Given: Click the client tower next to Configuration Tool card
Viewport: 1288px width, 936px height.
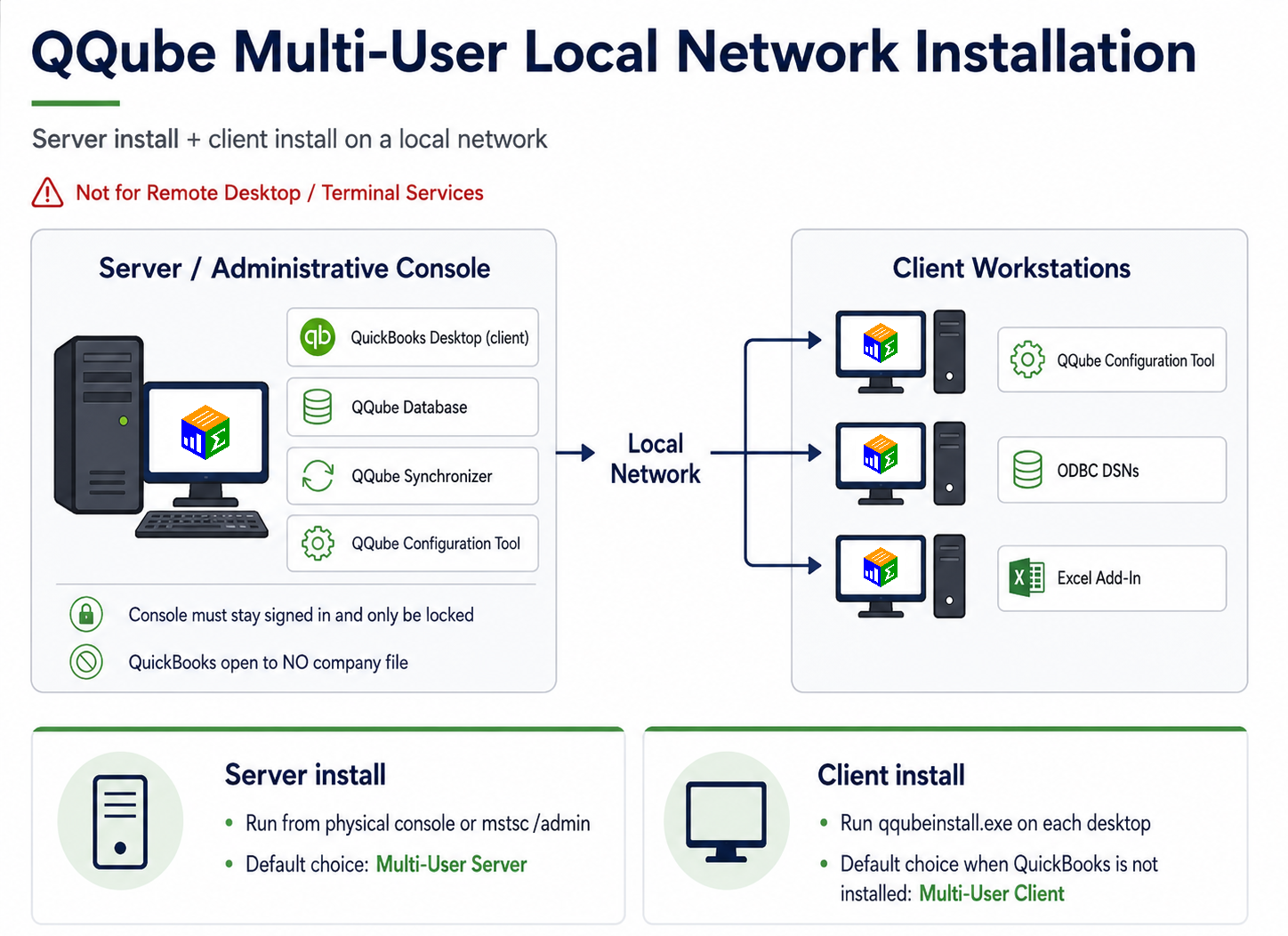Looking at the screenshot, I should 949,352.
